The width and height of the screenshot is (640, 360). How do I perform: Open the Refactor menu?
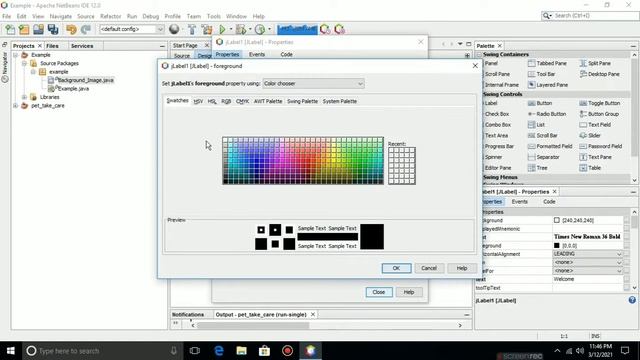(x=111, y=16)
